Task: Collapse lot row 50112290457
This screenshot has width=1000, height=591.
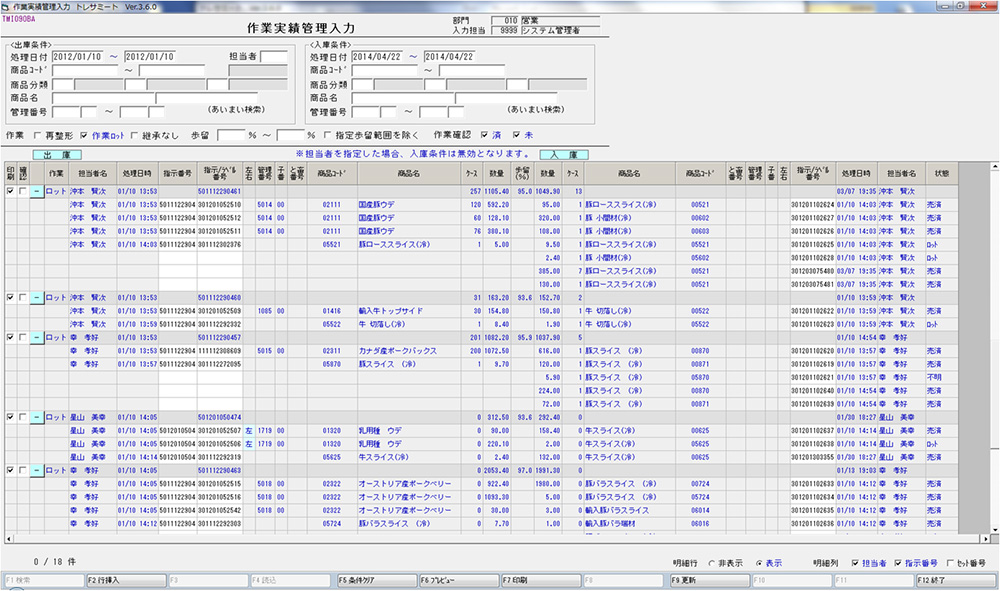Action: 37,337
